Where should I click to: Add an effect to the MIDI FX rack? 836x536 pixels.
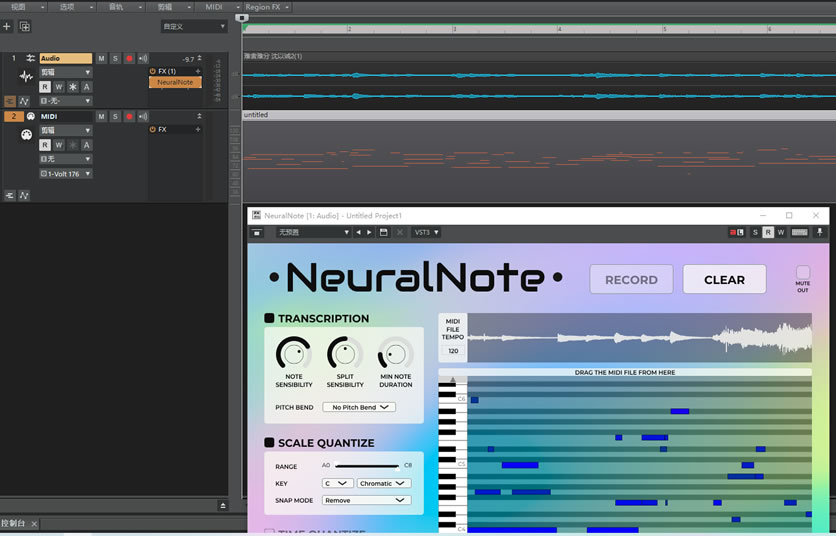click(x=198, y=129)
